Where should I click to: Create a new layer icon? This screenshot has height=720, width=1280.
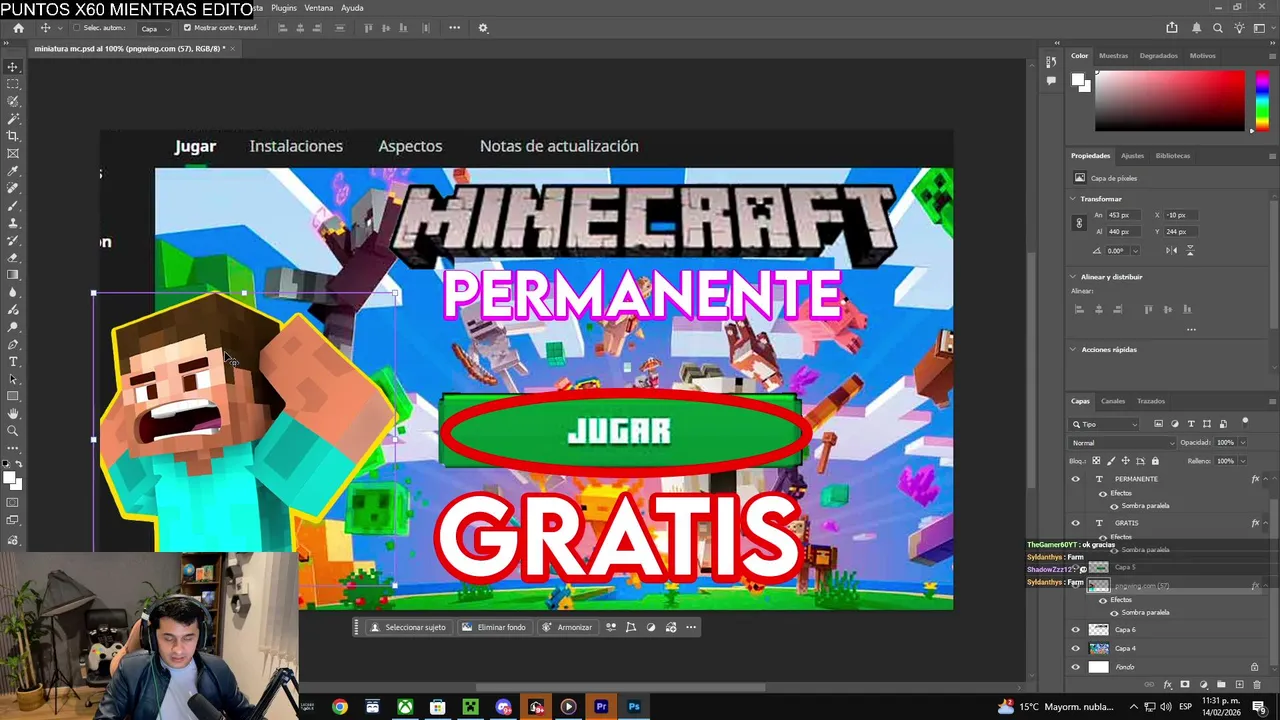(1239, 685)
